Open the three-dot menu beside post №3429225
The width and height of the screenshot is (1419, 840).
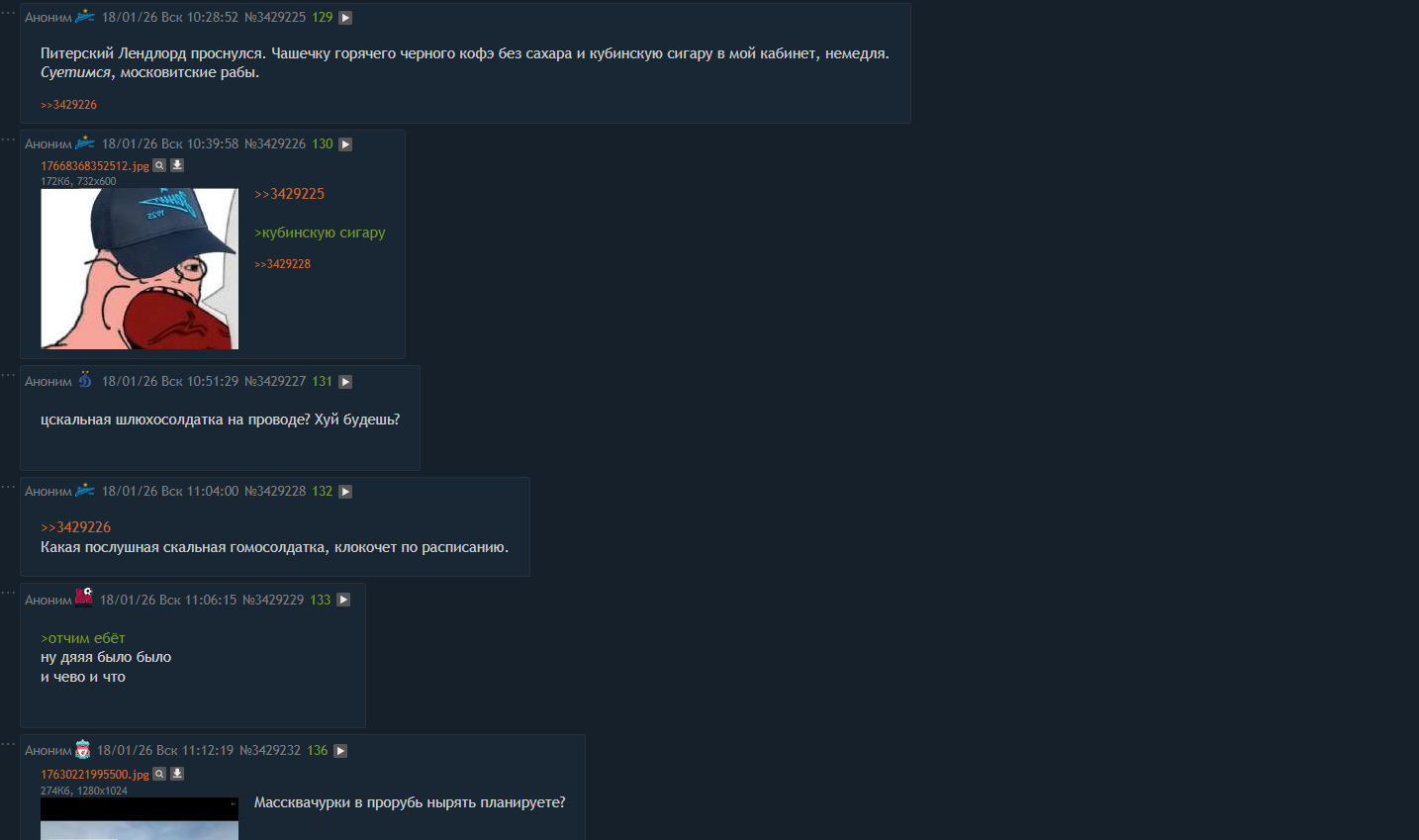(x=8, y=12)
